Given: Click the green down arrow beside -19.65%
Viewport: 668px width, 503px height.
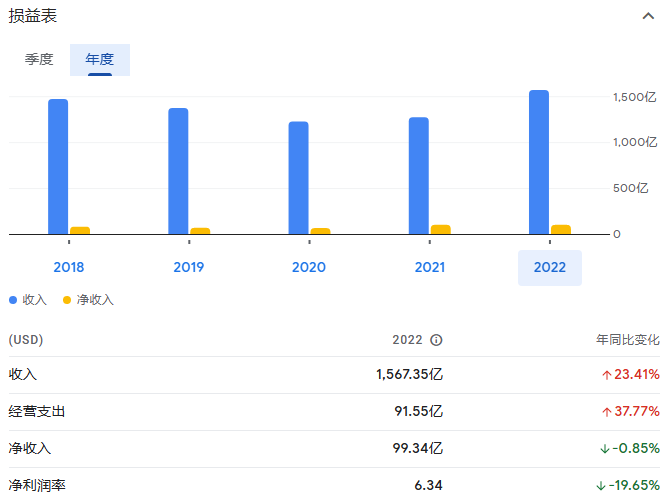Looking at the screenshot, I should click(x=601, y=486).
